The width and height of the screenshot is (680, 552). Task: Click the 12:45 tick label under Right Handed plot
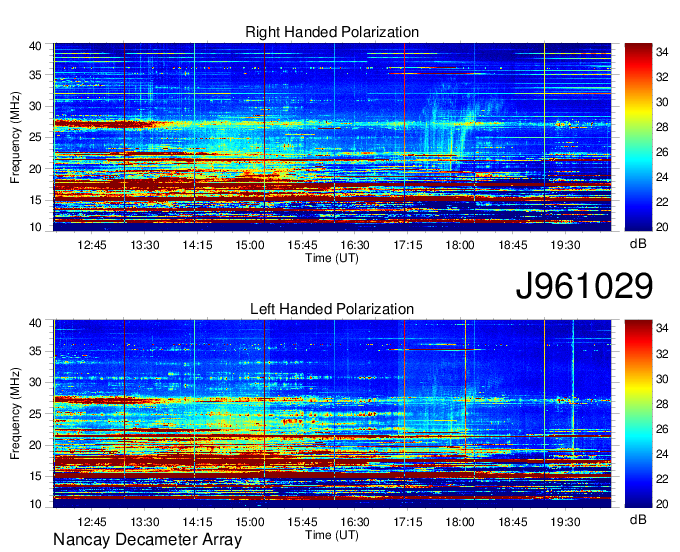pyautogui.click(x=92, y=245)
